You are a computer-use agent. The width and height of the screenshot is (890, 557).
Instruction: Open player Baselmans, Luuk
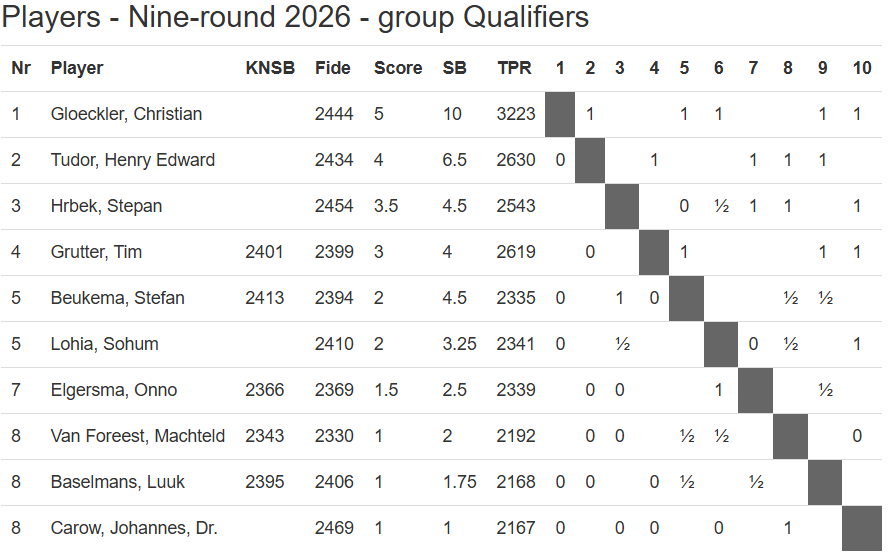tap(118, 482)
